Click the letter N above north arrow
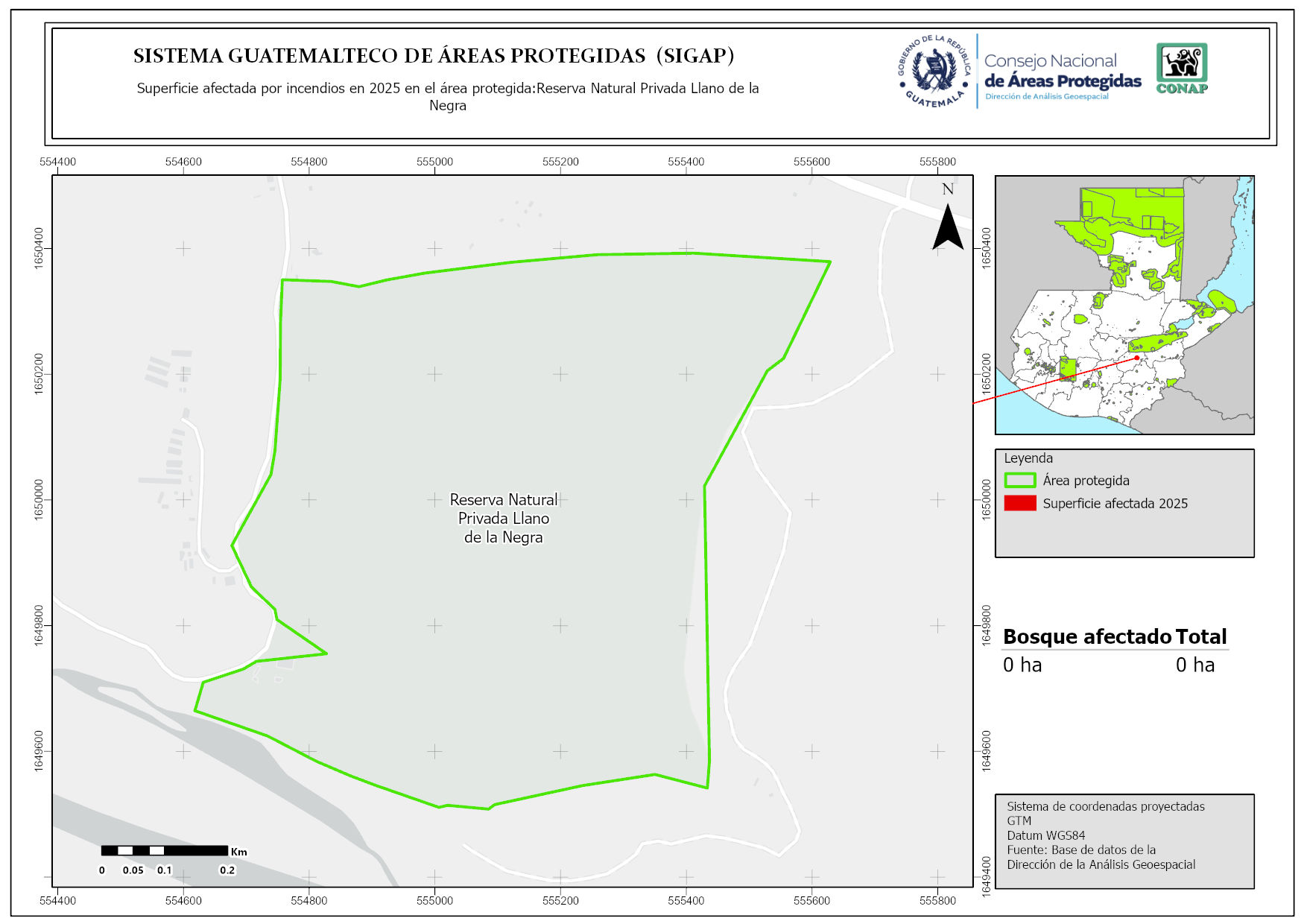Screen dimensions: 1307x924 (948, 189)
